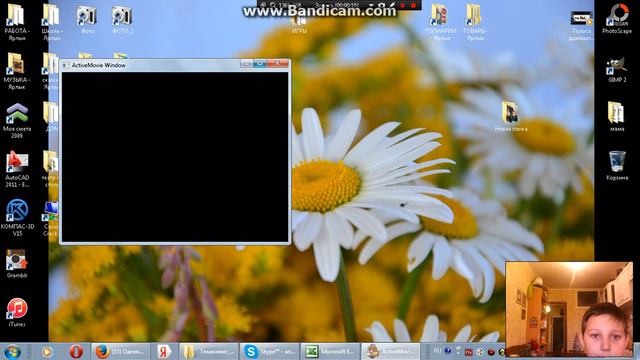Launch Gramblr desktop icon

point(17,263)
